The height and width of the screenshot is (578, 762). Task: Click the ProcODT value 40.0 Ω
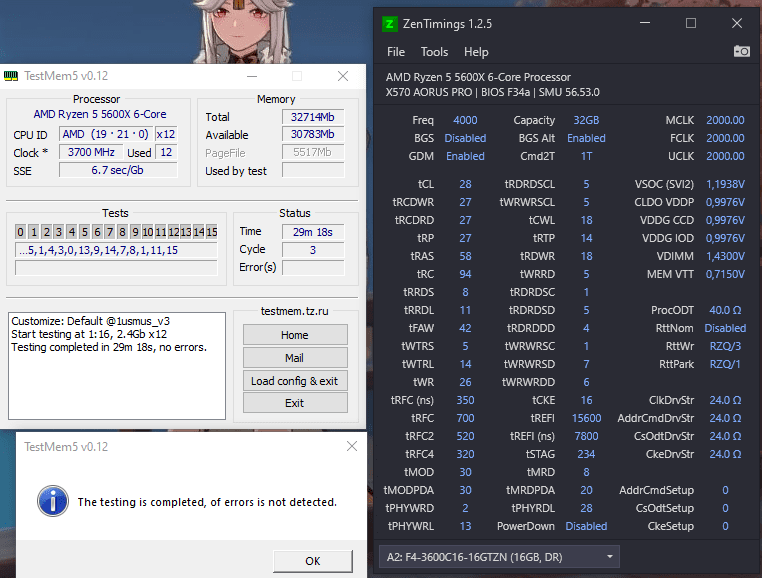click(725, 310)
